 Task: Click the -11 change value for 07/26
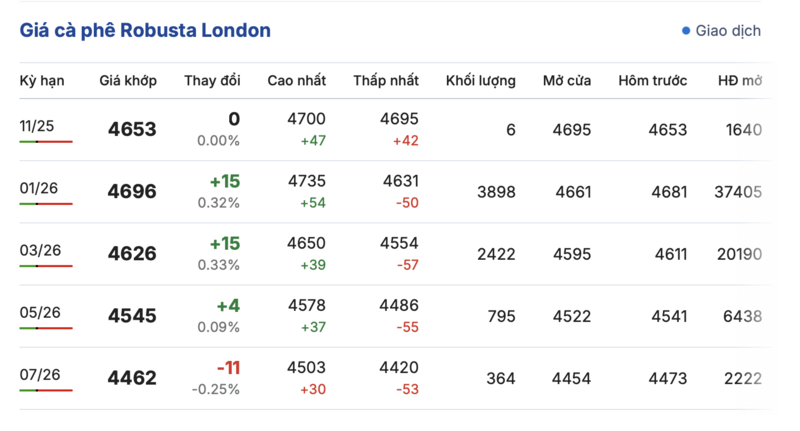click(228, 368)
